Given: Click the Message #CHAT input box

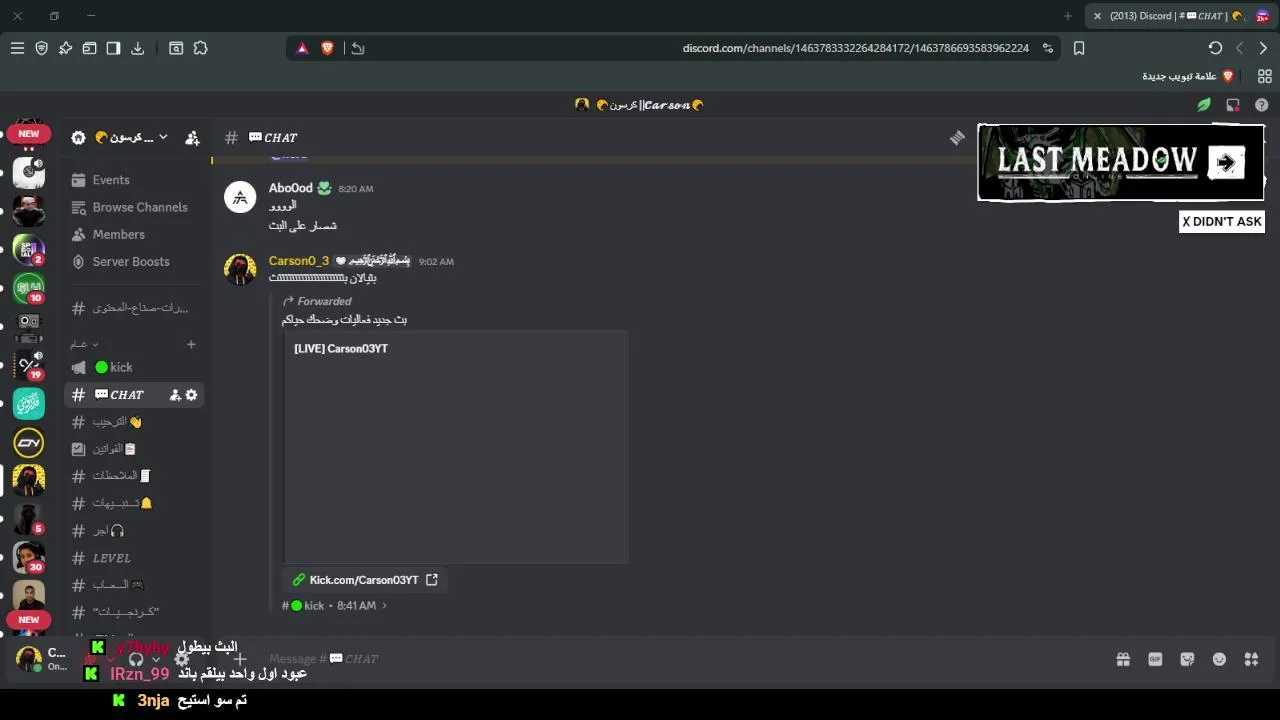Looking at the screenshot, I should pos(680,659).
